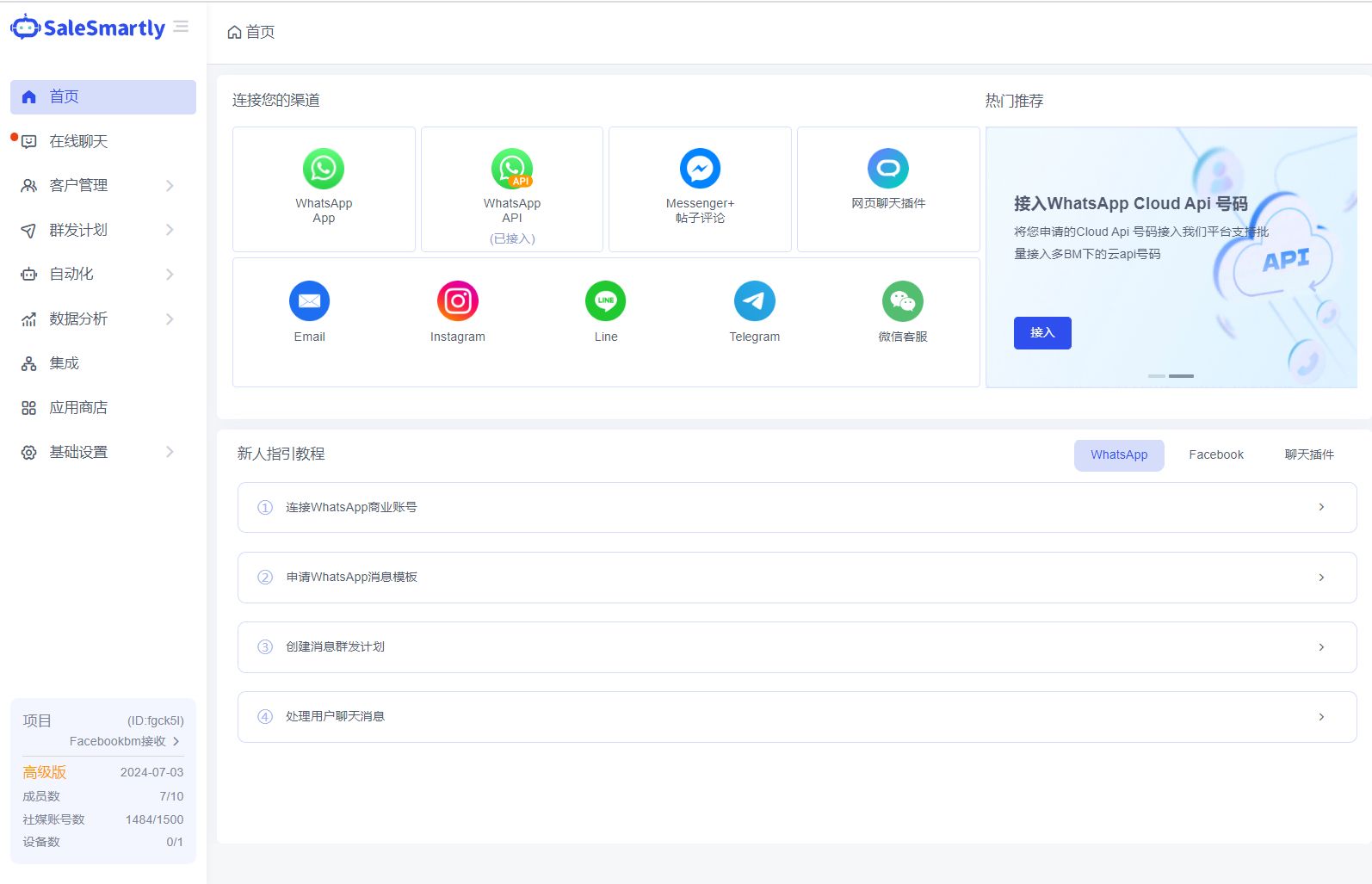Expand step 2 申请WhatsApp消息模板 chevron
The width and height of the screenshot is (1372, 884).
coord(1321,578)
